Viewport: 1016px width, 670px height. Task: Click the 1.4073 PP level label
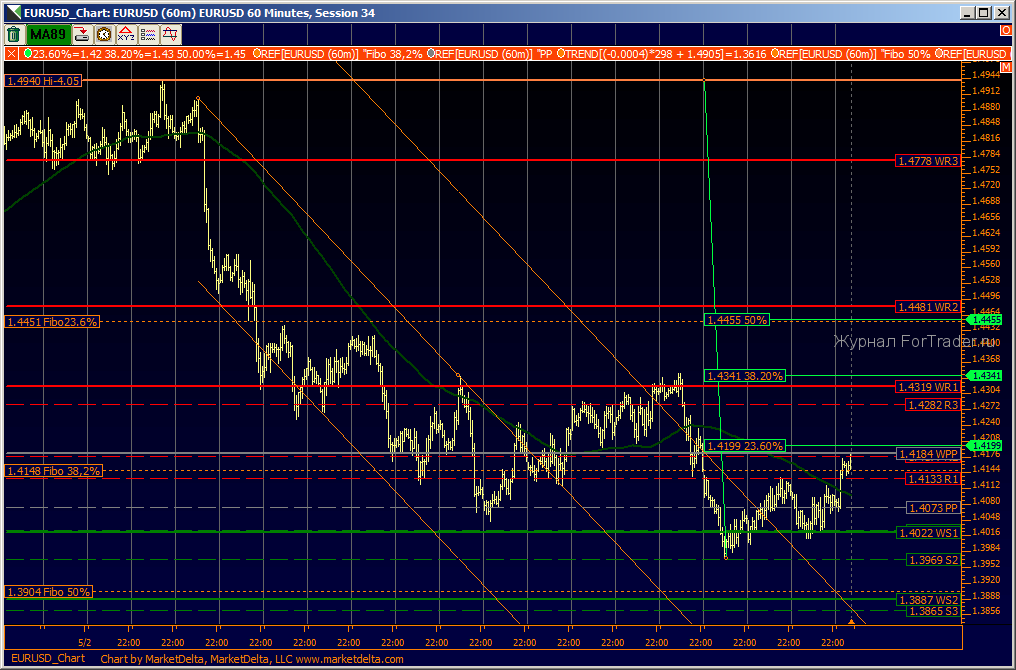pyautogui.click(x=932, y=508)
